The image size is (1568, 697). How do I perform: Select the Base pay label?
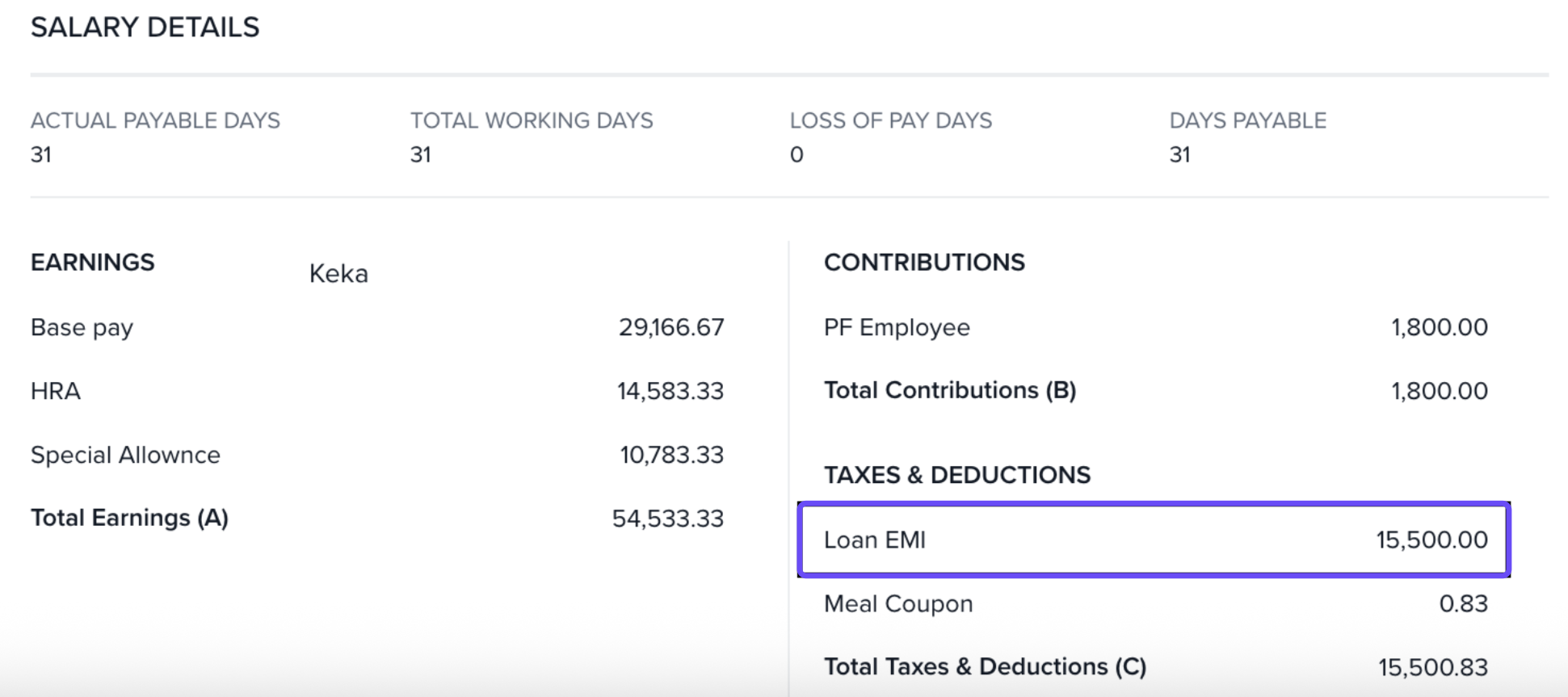pyautogui.click(x=82, y=328)
